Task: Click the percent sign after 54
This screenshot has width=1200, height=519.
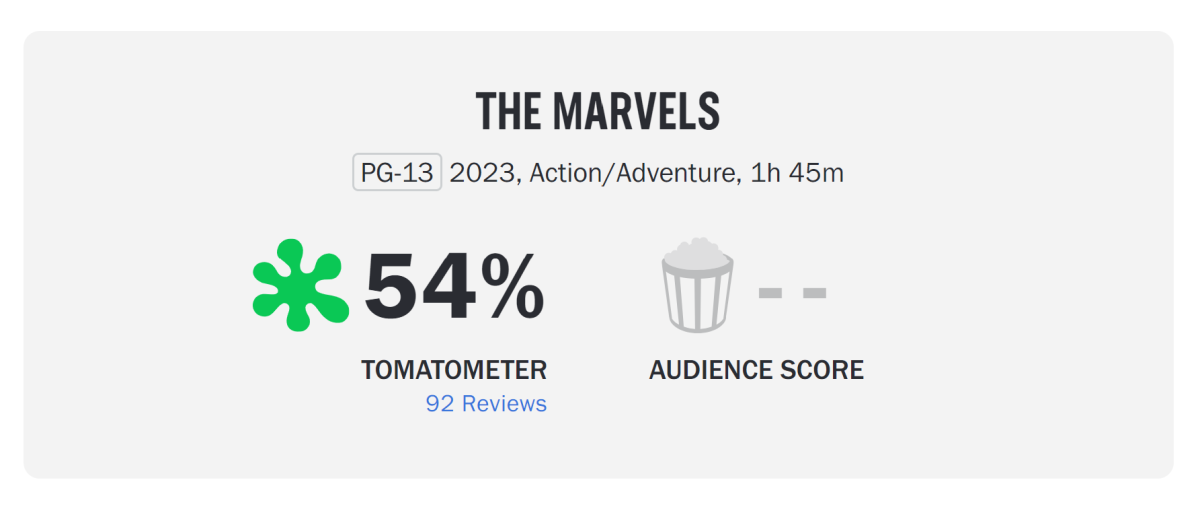Action: pos(514,287)
